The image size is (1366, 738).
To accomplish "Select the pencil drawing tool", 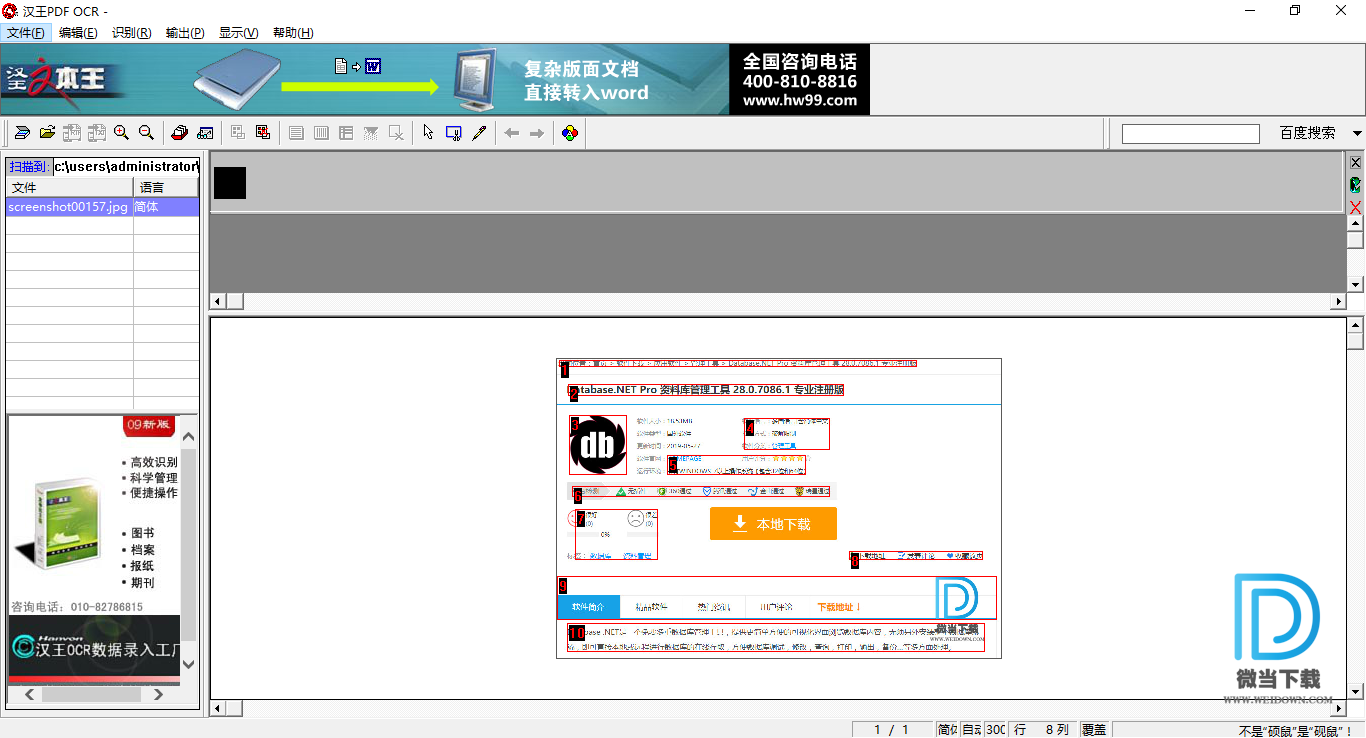I will tap(479, 132).
